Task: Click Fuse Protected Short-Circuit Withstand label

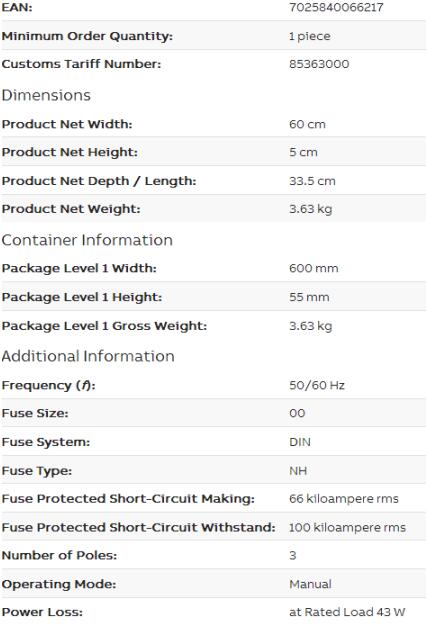Action: [138, 528]
